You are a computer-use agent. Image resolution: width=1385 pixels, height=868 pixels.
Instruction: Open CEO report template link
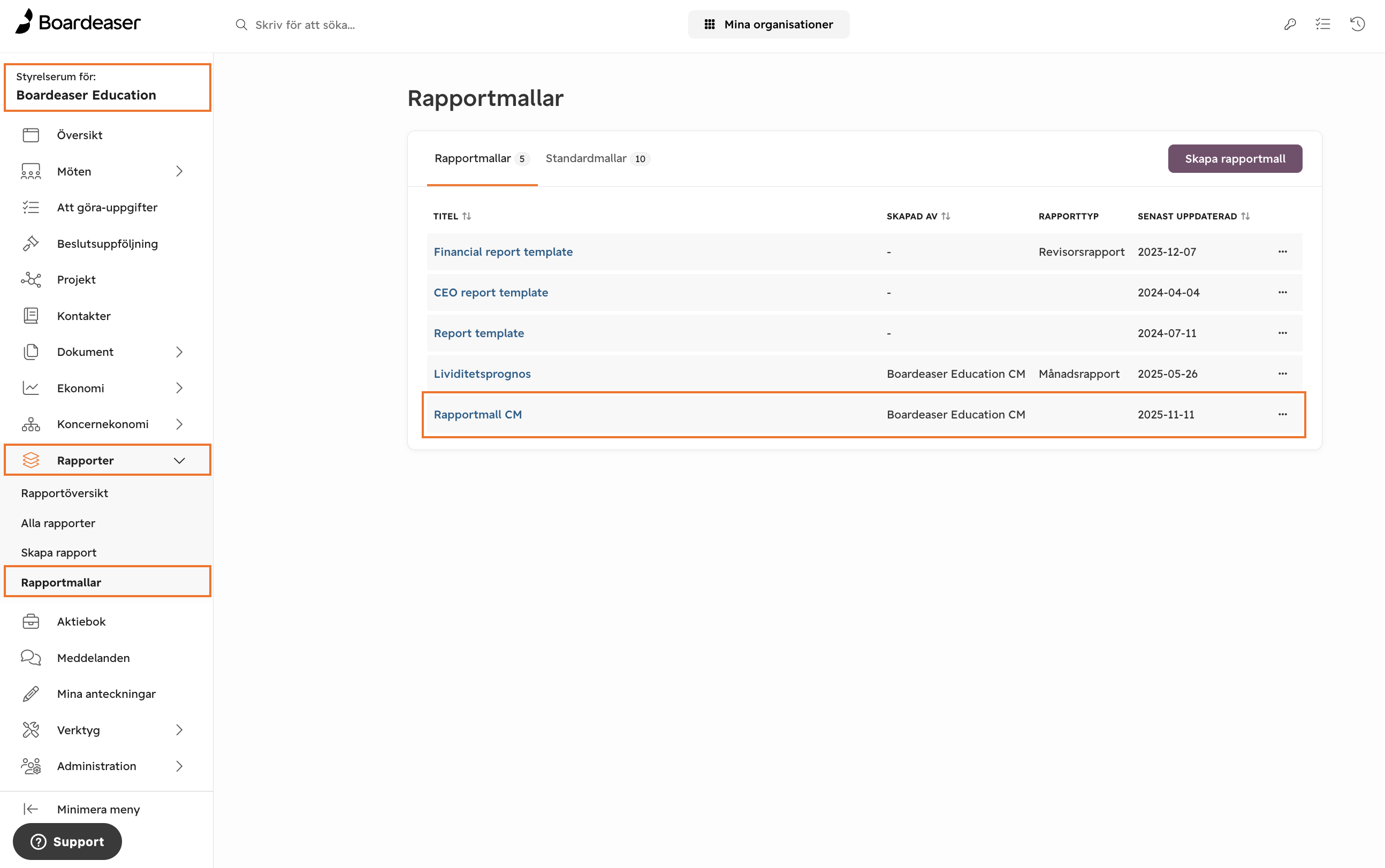491,293
